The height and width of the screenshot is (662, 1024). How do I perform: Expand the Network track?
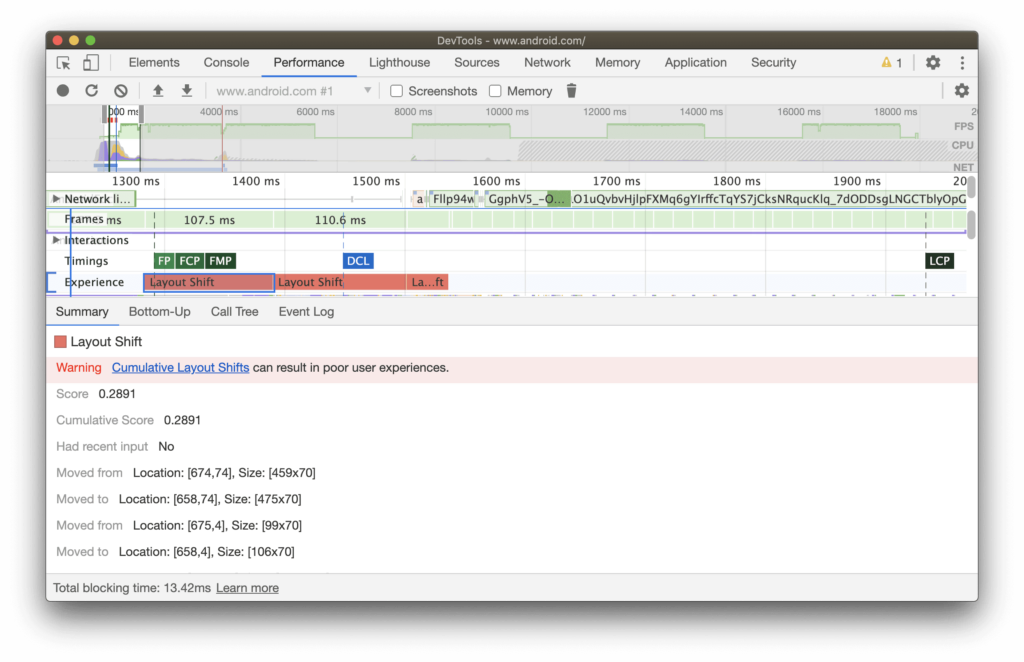57,199
